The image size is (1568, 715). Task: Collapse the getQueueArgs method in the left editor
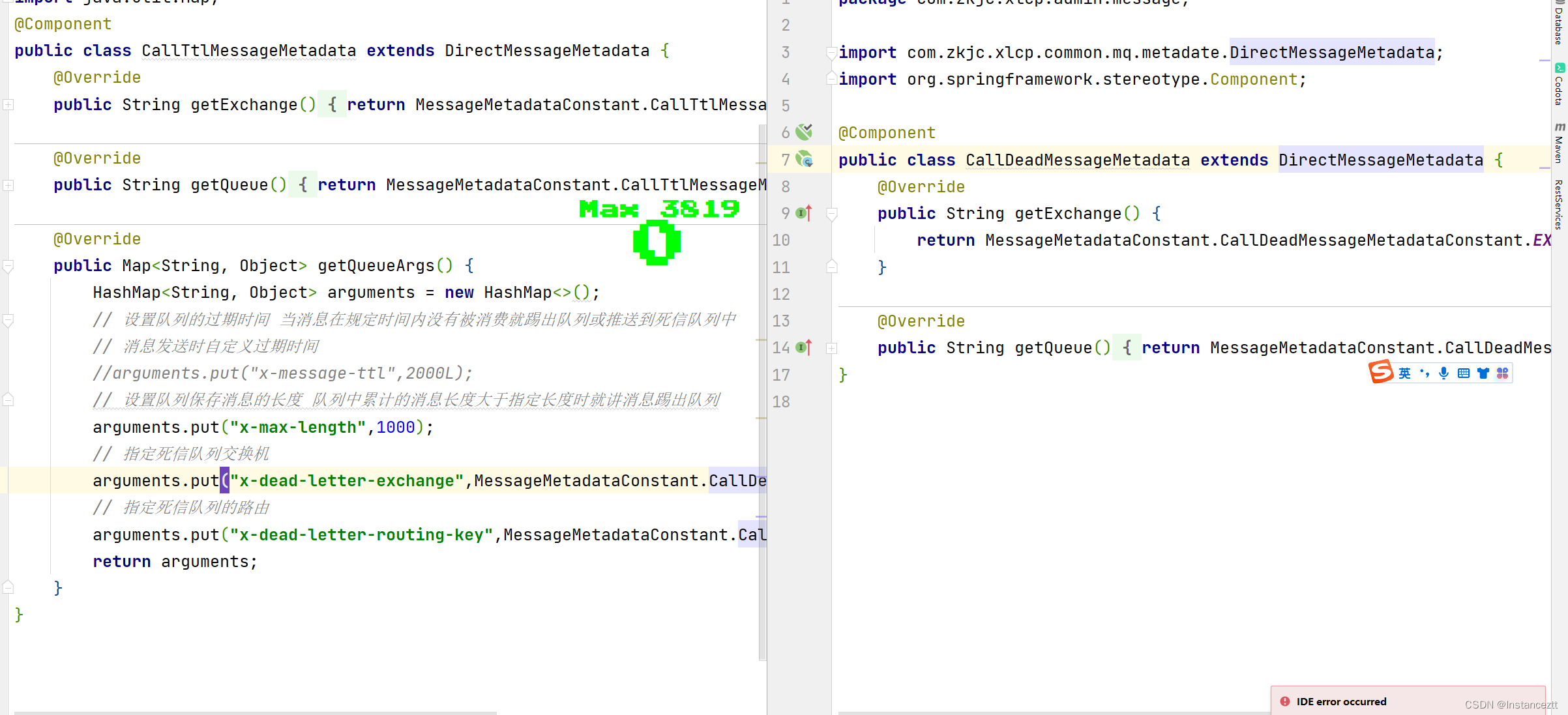pyautogui.click(x=8, y=266)
